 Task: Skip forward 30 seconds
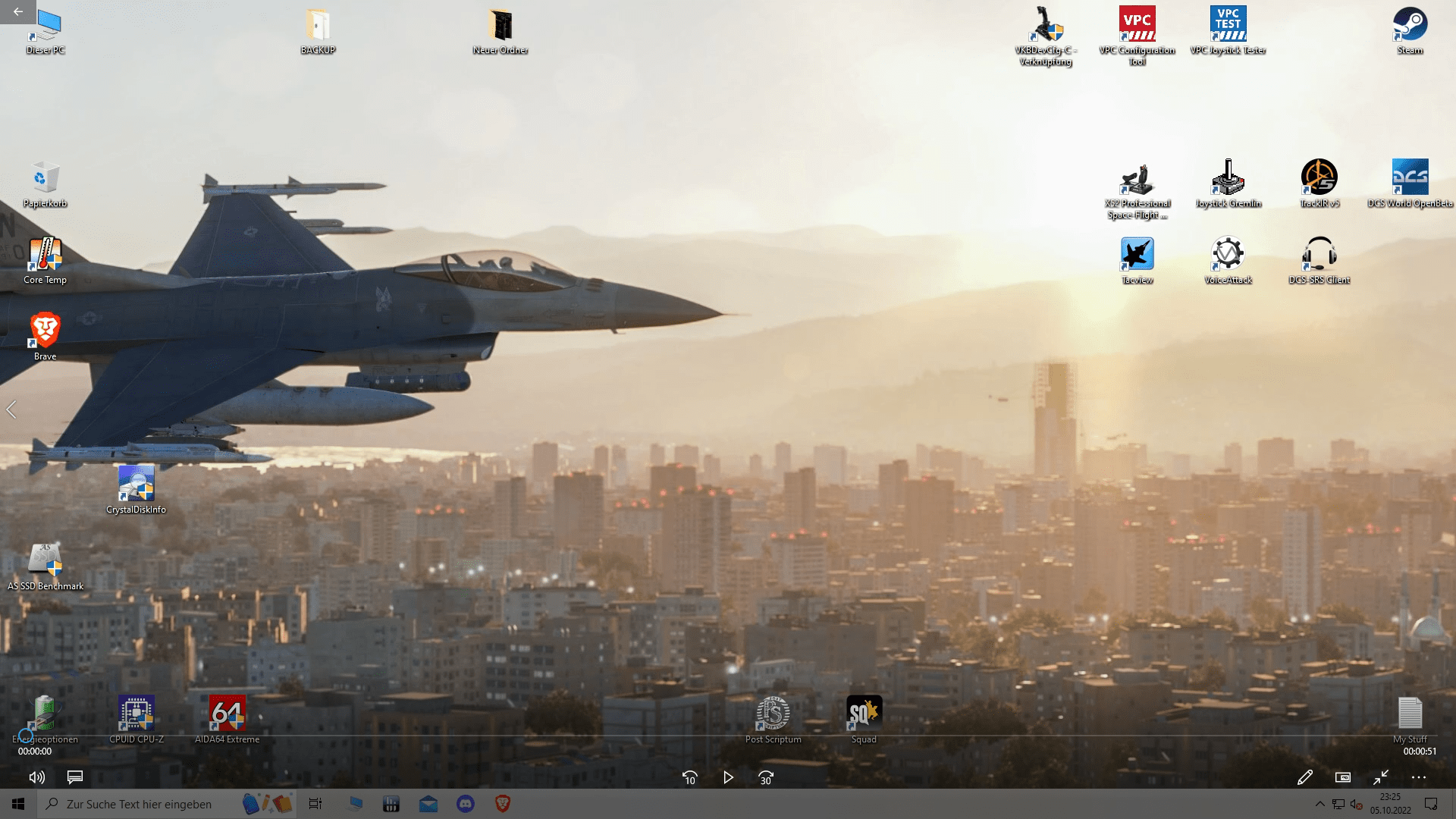click(766, 777)
